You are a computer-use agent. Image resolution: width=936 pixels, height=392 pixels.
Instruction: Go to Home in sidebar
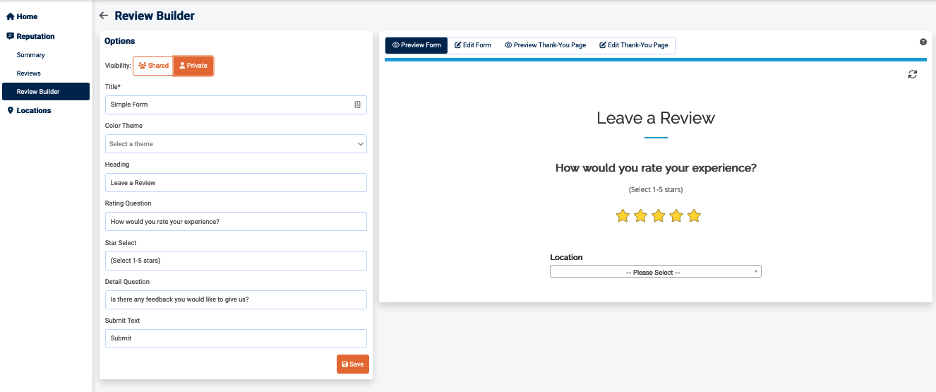22,17
